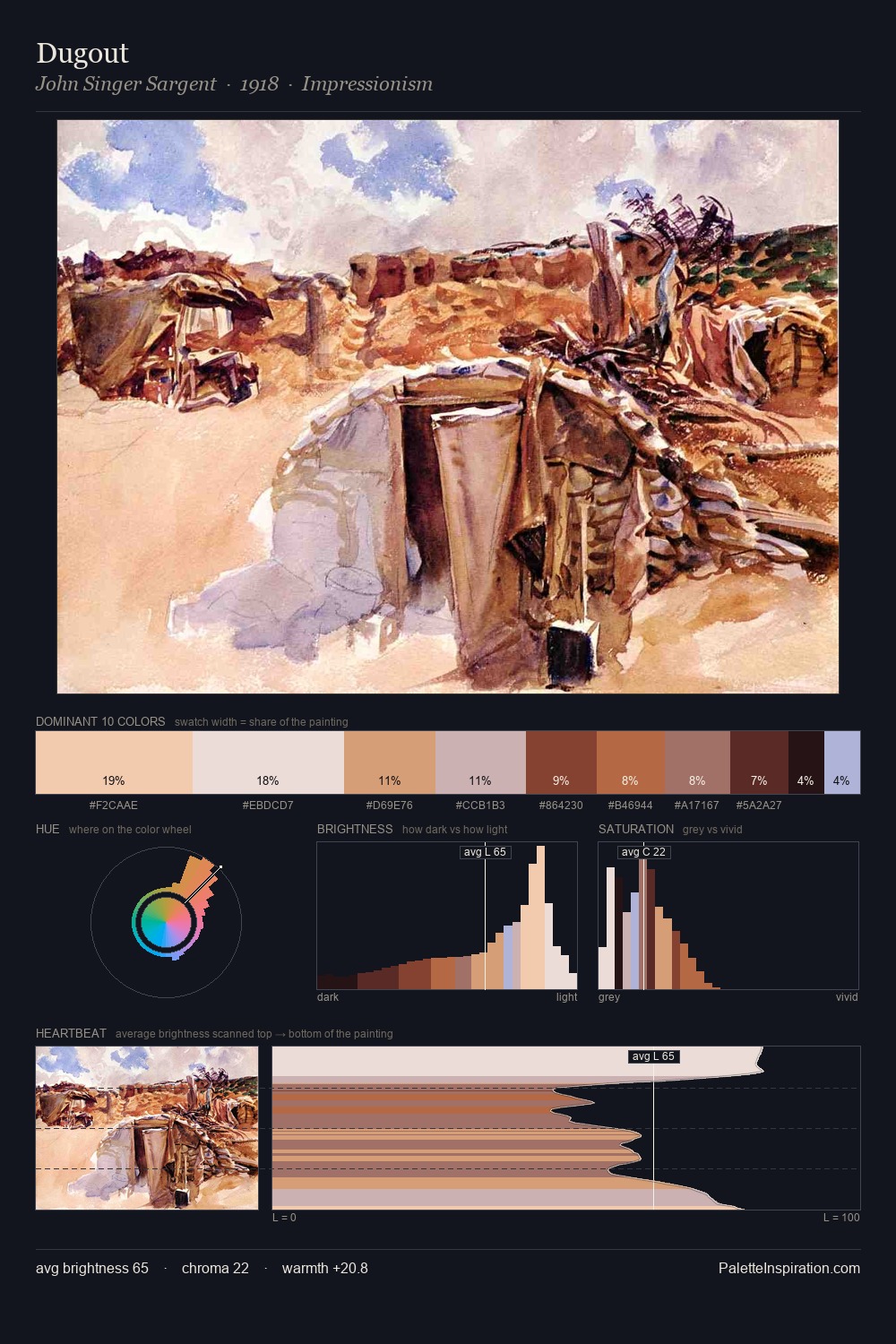Viewport: 896px width, 1344px height.
Task: Choose the #CCB1B3 11% swatch
Action: click(x=480, y=762)
